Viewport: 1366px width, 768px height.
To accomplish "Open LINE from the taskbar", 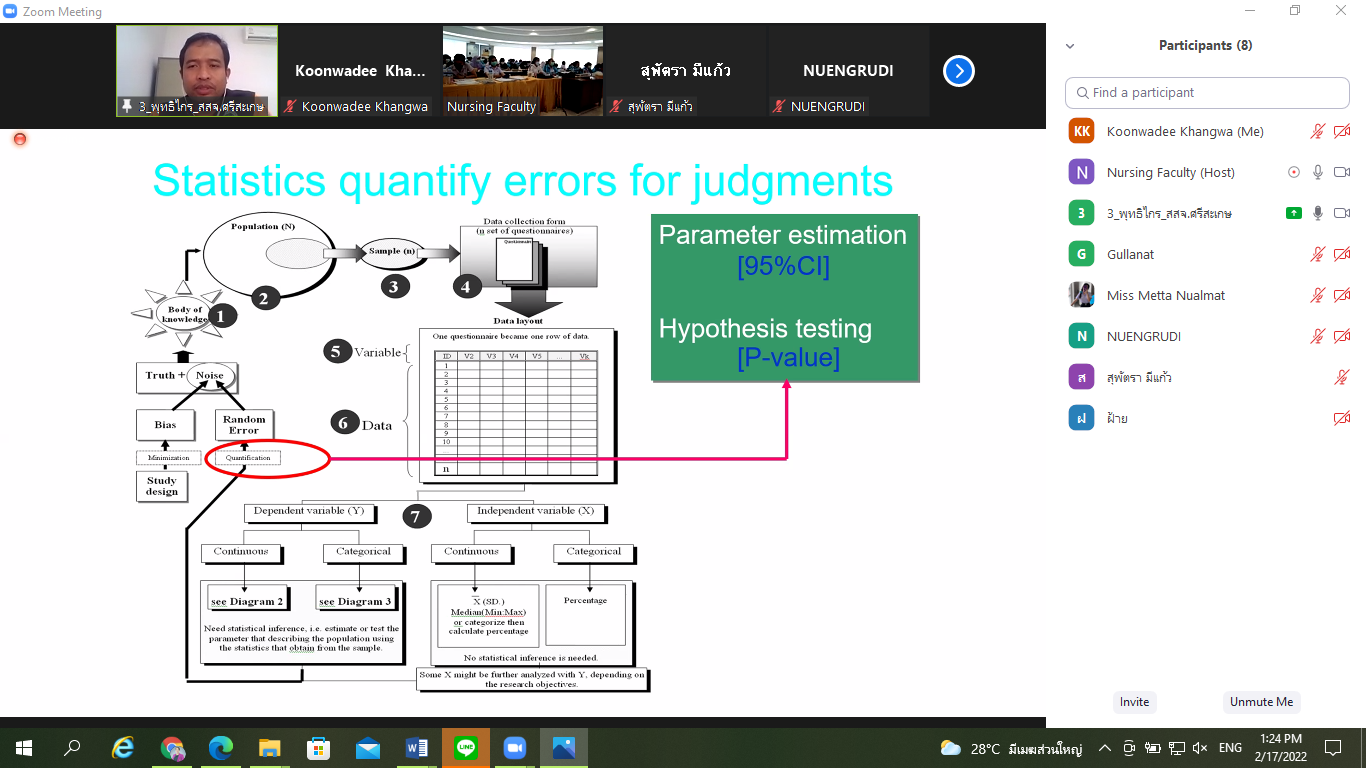I will point(465,748).
